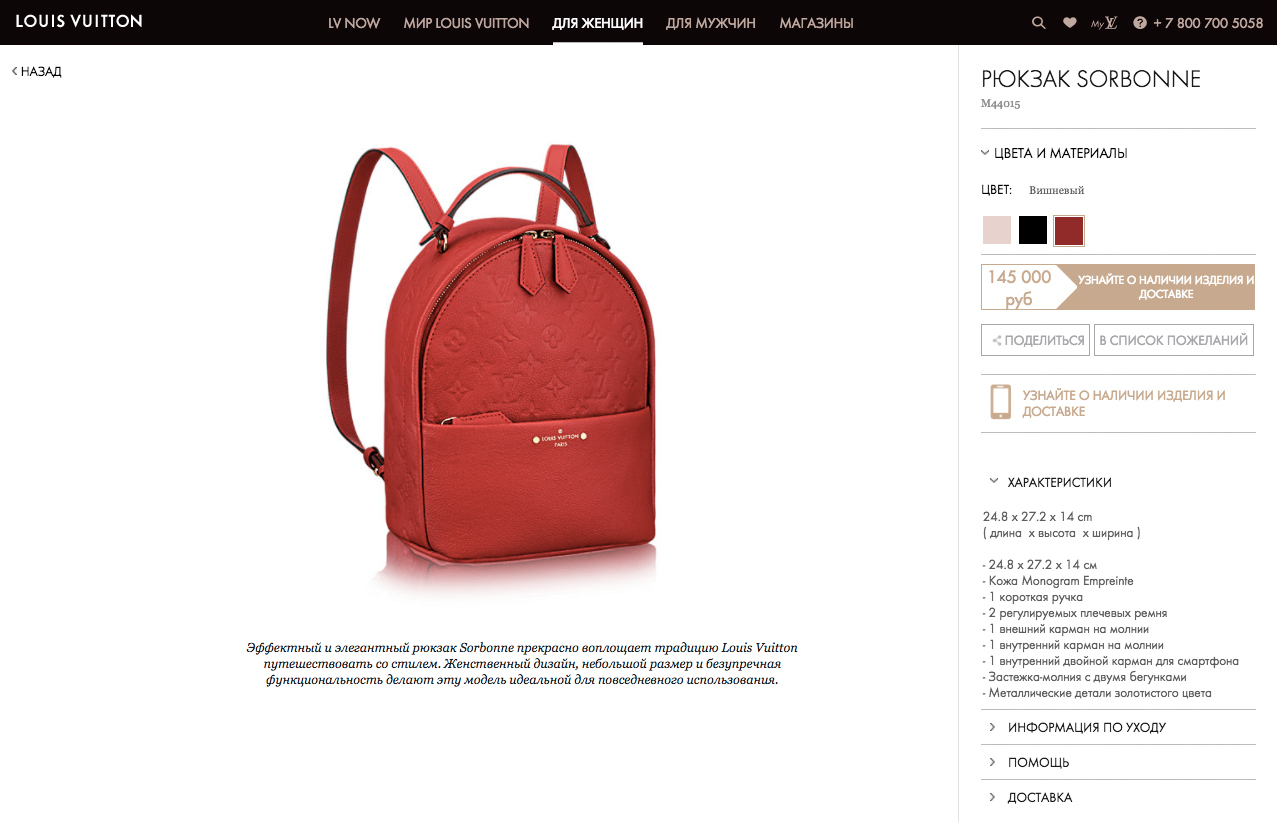
Task: Open the LV Now menu item
Action: coord(354,23)
